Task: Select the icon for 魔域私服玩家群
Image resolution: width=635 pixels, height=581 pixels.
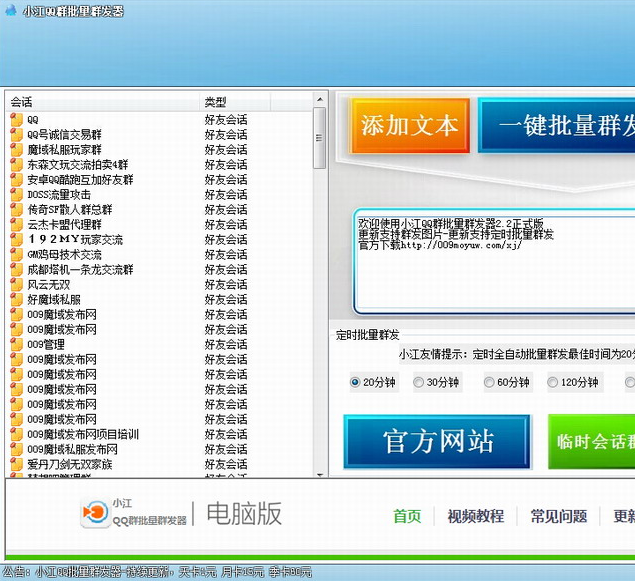Action: coord(16,149)
